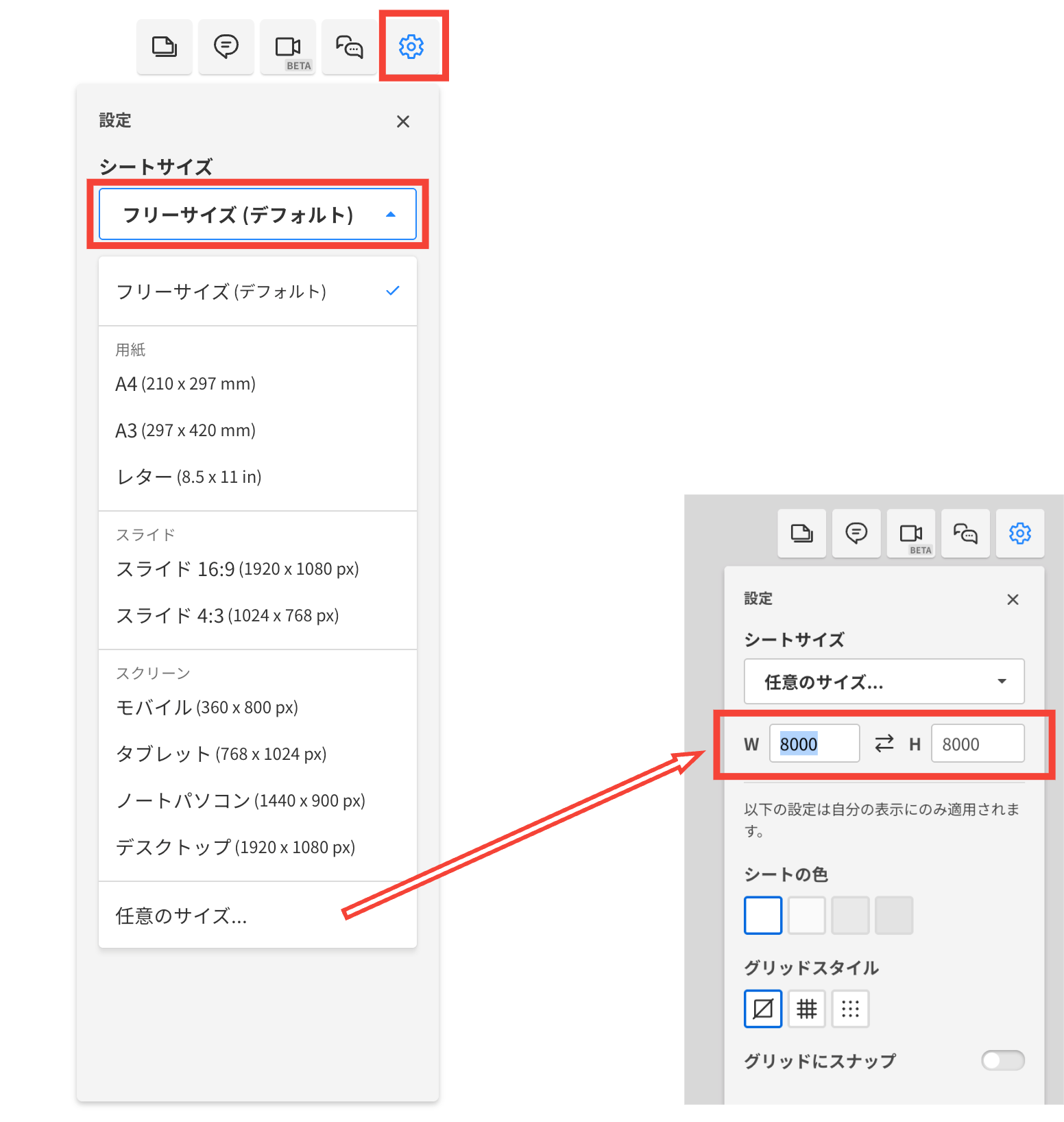Toggle グリッドにスナップ switch
Image resolution: width=1064 pixels, height=1122 pixels.
pos(1002,1060)
